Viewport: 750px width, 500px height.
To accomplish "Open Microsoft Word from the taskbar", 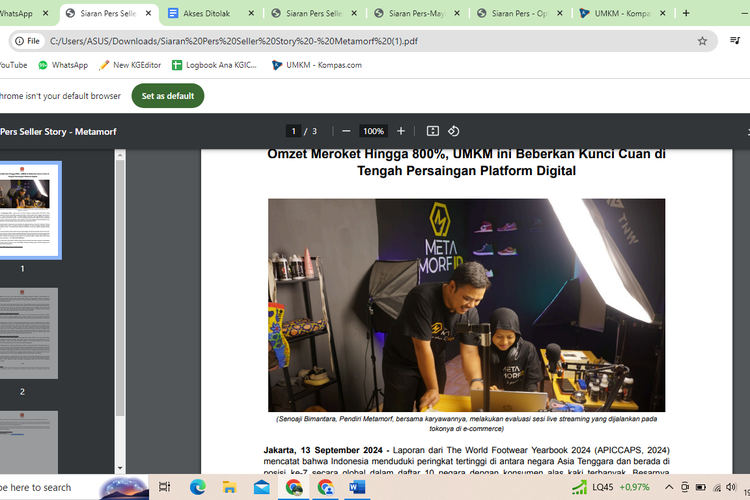I will [357, 487].
